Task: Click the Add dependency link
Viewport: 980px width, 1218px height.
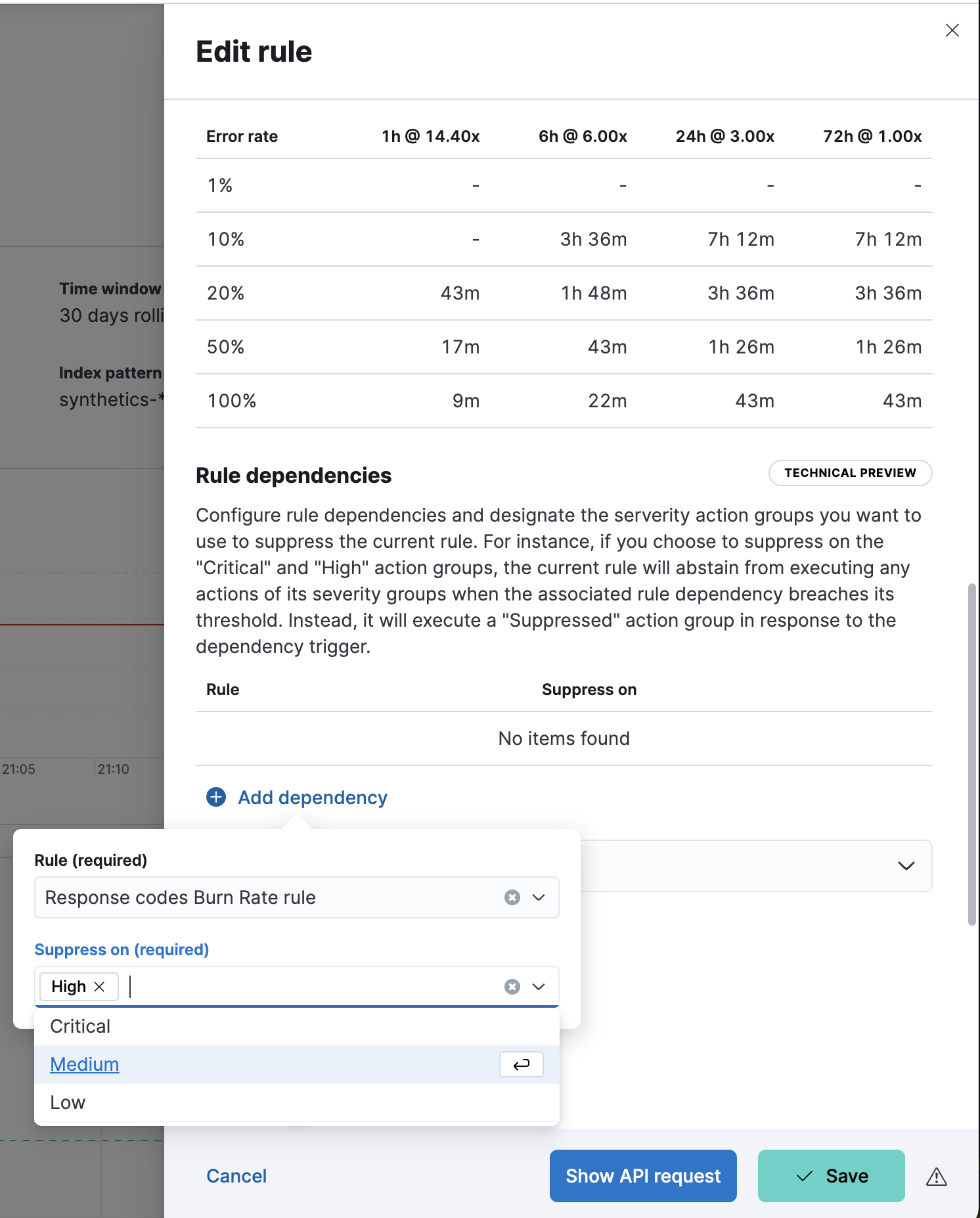Action: [x=312, y=798]
